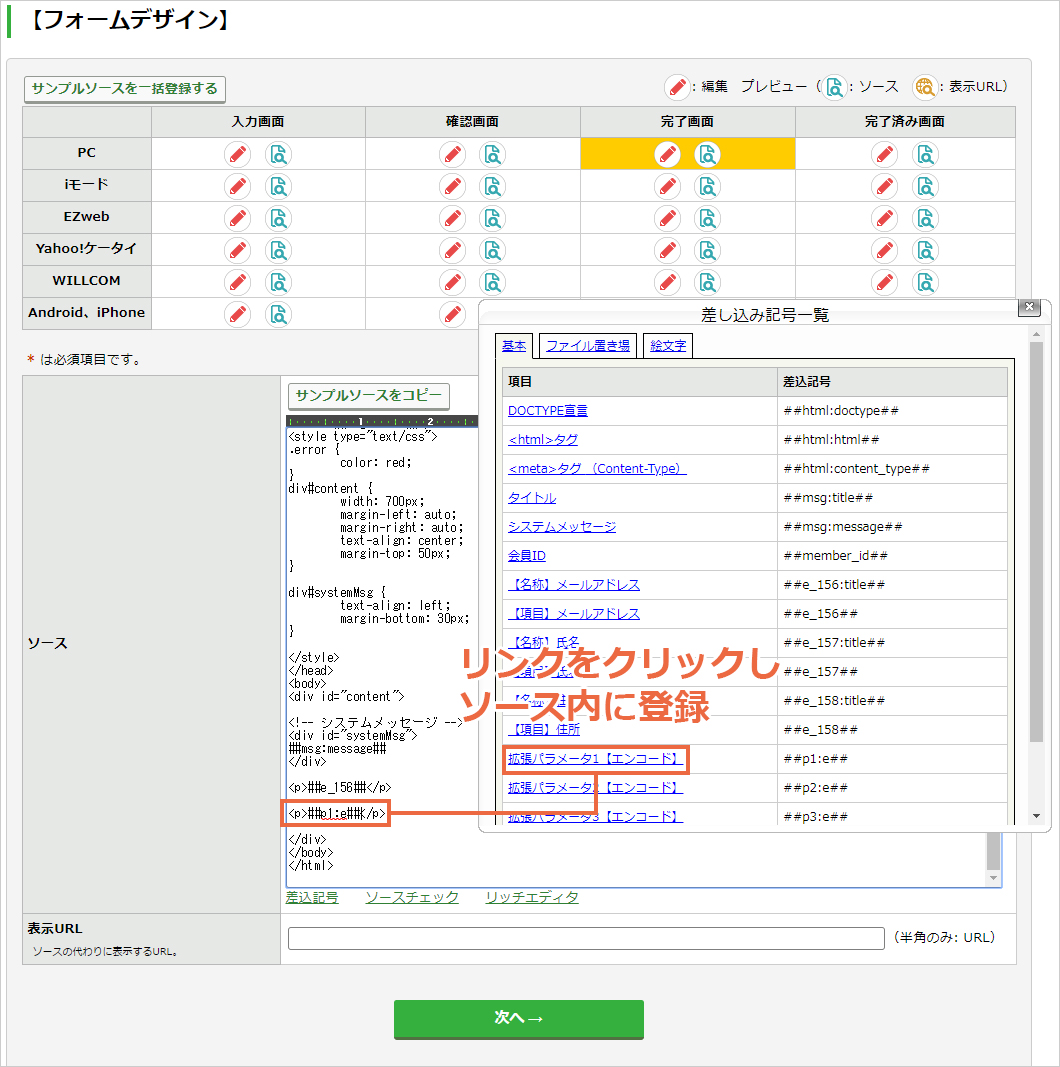Preview WILLCOM completion screen source
This screenshot has width=1060, height=1067.
[x=708, y=282]
